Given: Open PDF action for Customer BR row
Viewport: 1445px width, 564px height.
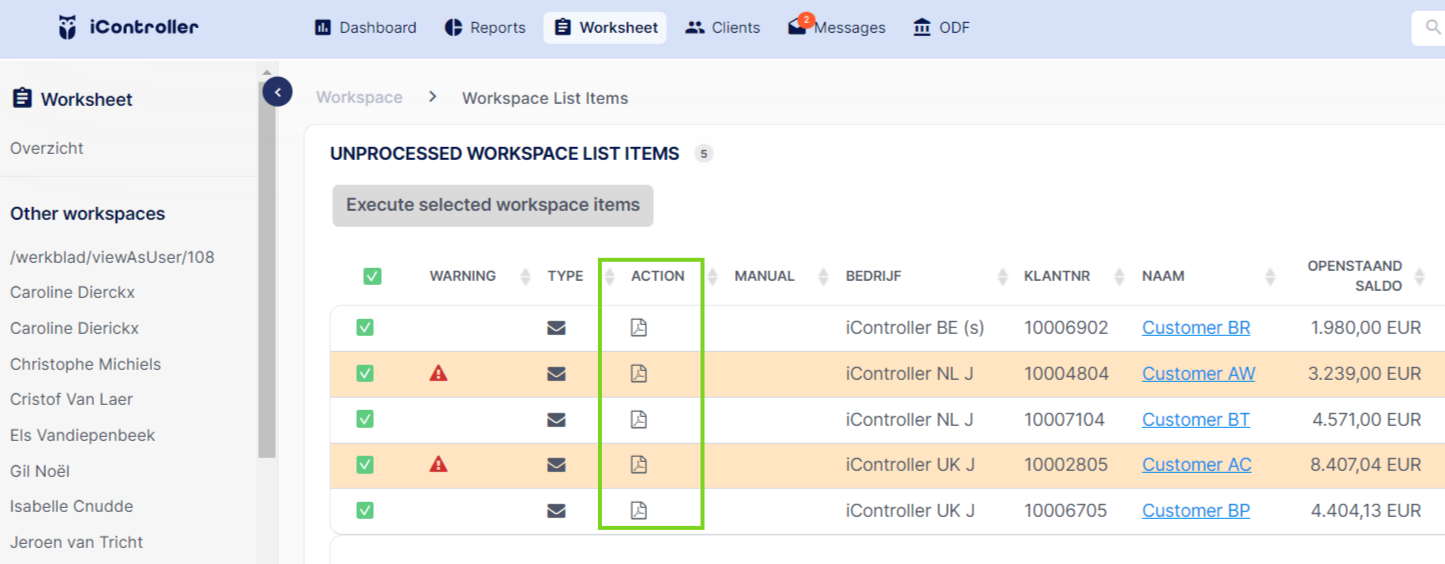Looking at the screenshot, I should click(639, 328).
